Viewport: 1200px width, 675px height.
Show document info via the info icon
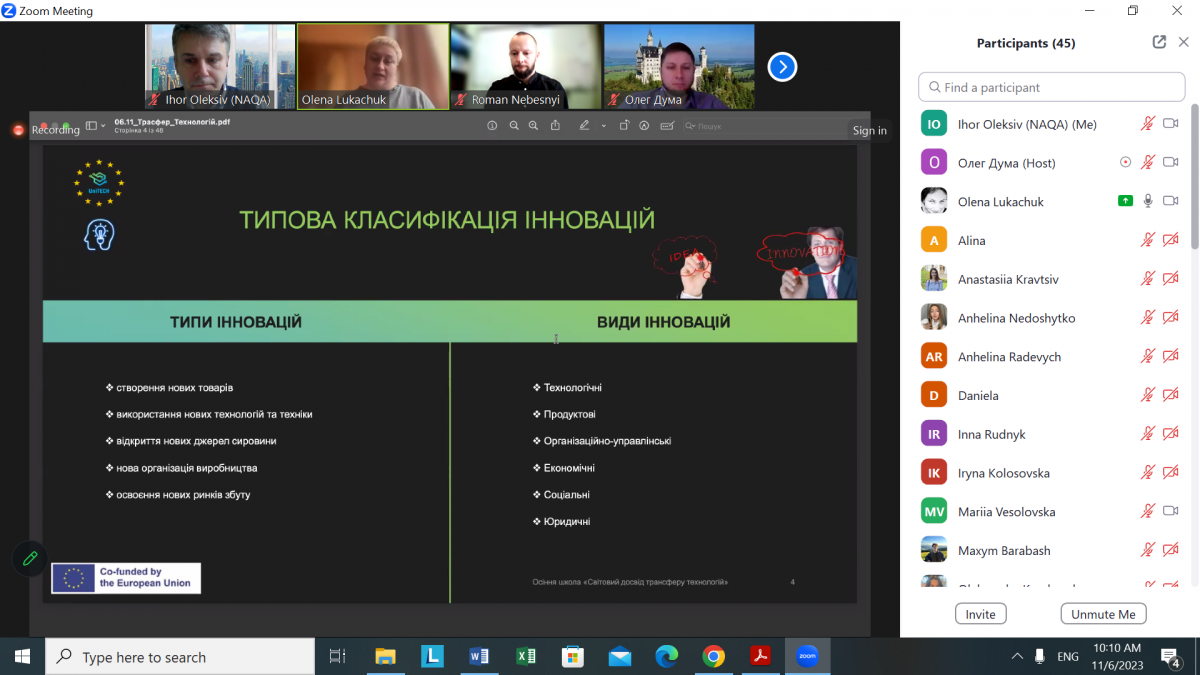[493, 125]
